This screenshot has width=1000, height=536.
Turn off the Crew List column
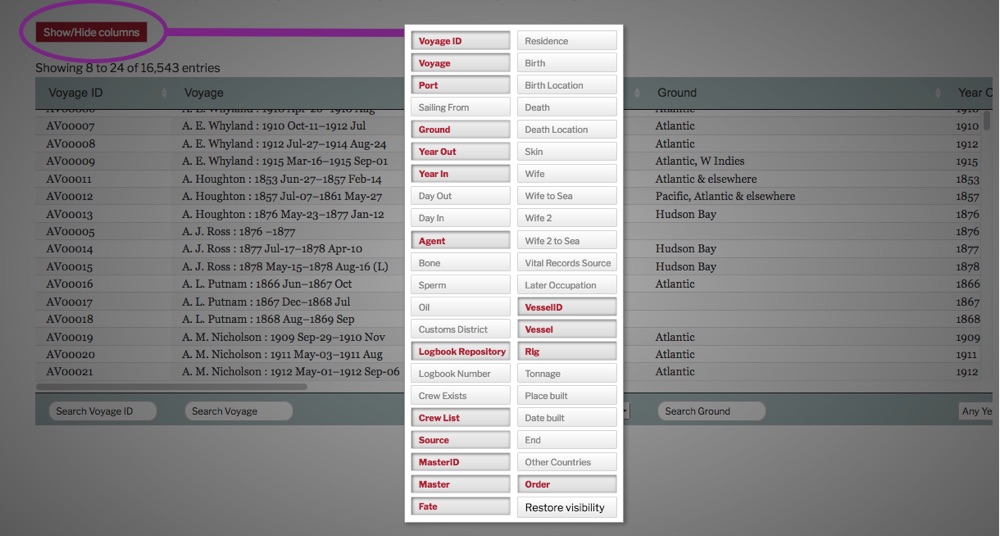460,418
